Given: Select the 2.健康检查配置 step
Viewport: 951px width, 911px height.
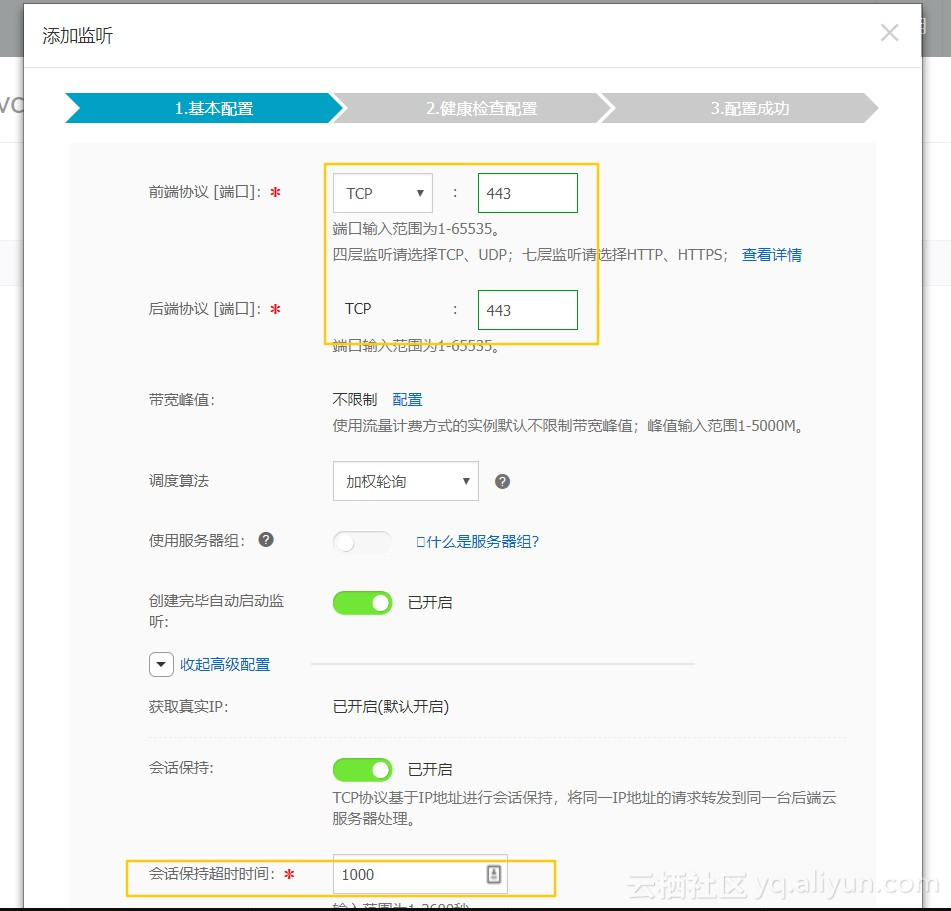Looking at the screenshot, I should pos(474,108).
